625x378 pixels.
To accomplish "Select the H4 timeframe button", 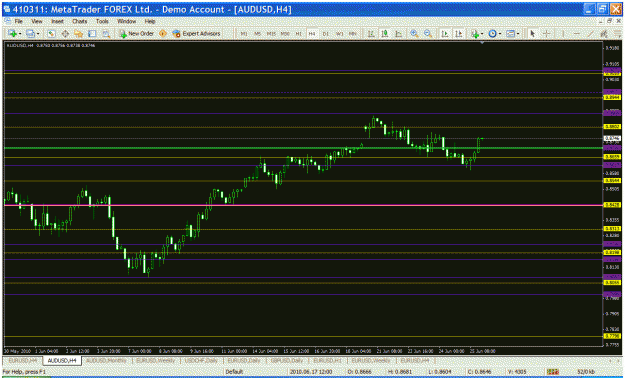I will [312, 34].
